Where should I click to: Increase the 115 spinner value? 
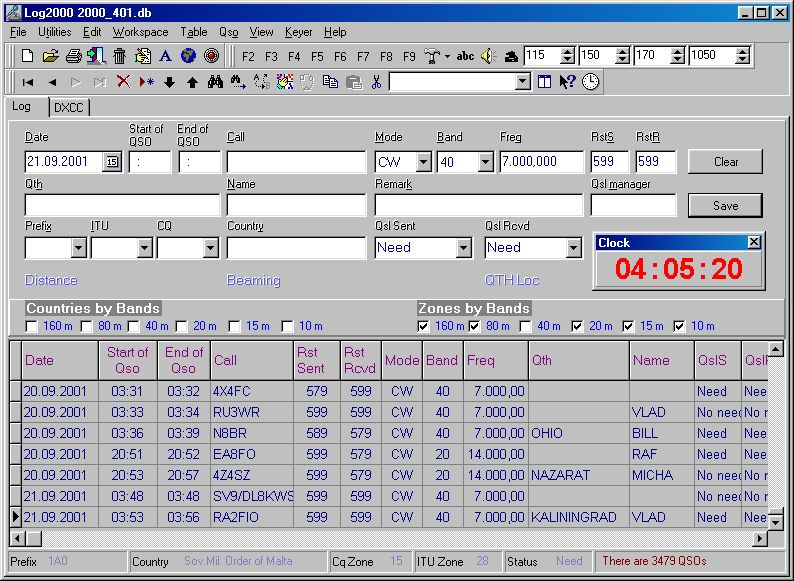click(568, 52)
